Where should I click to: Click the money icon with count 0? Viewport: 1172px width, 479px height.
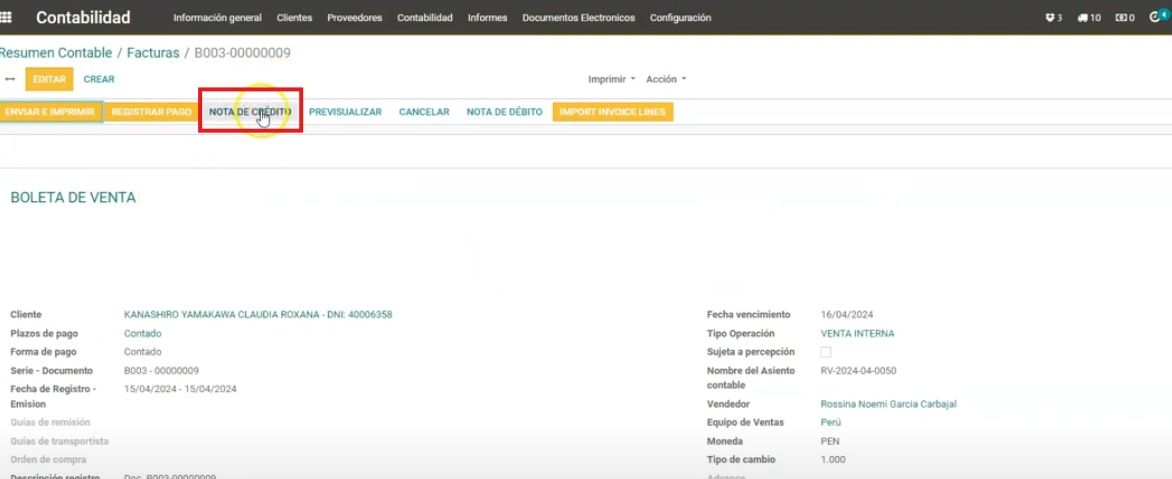click(1125, 18)
